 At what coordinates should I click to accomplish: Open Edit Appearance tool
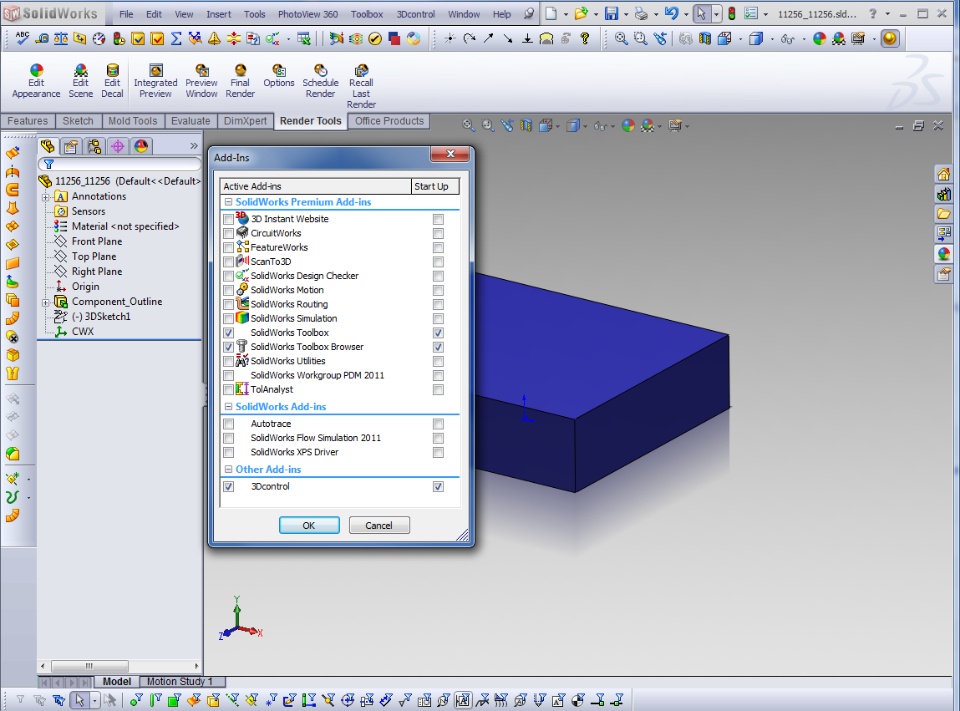coord(36,81)
